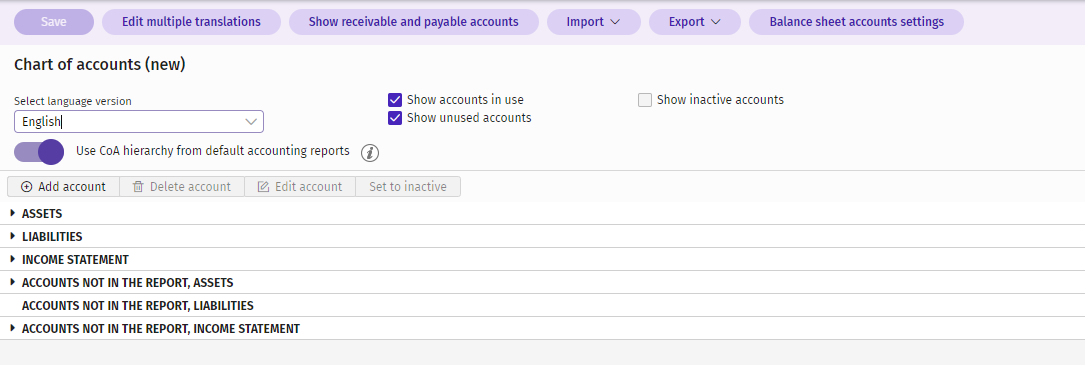Uncheck Show accounts in use
This screenshot has width=1085, height=365.
395,100
